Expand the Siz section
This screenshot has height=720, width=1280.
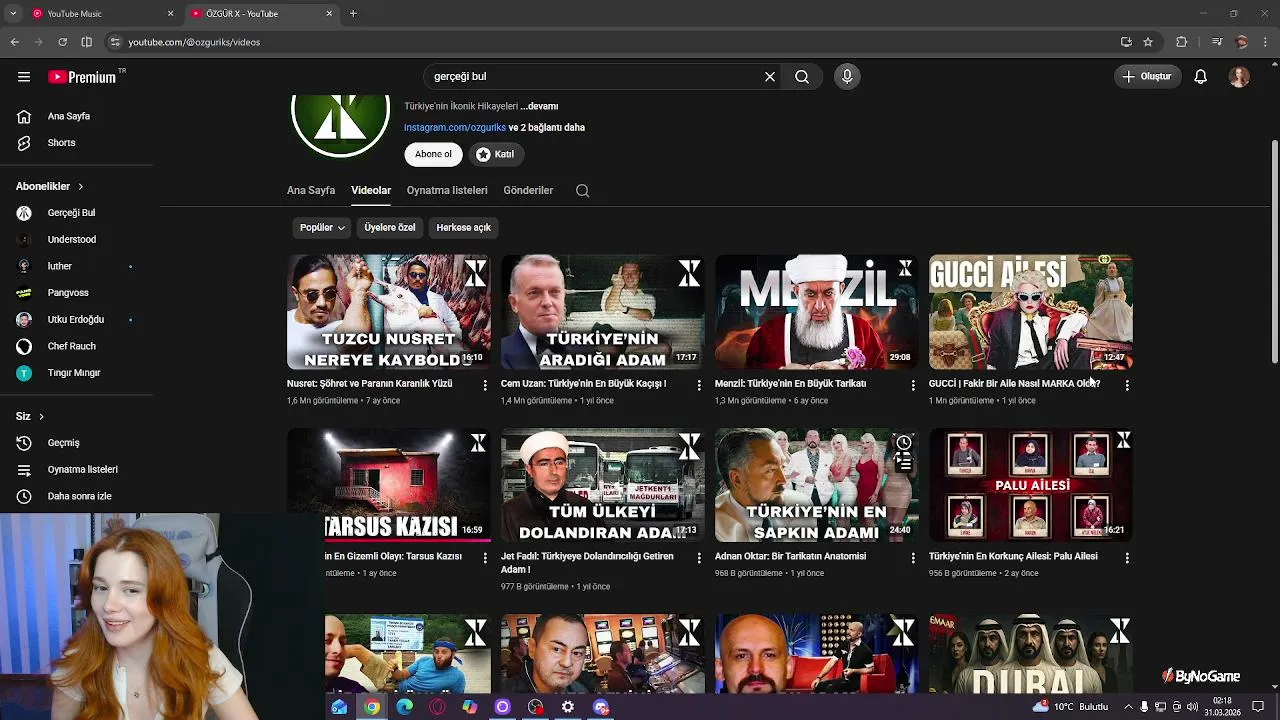point(30,416)
